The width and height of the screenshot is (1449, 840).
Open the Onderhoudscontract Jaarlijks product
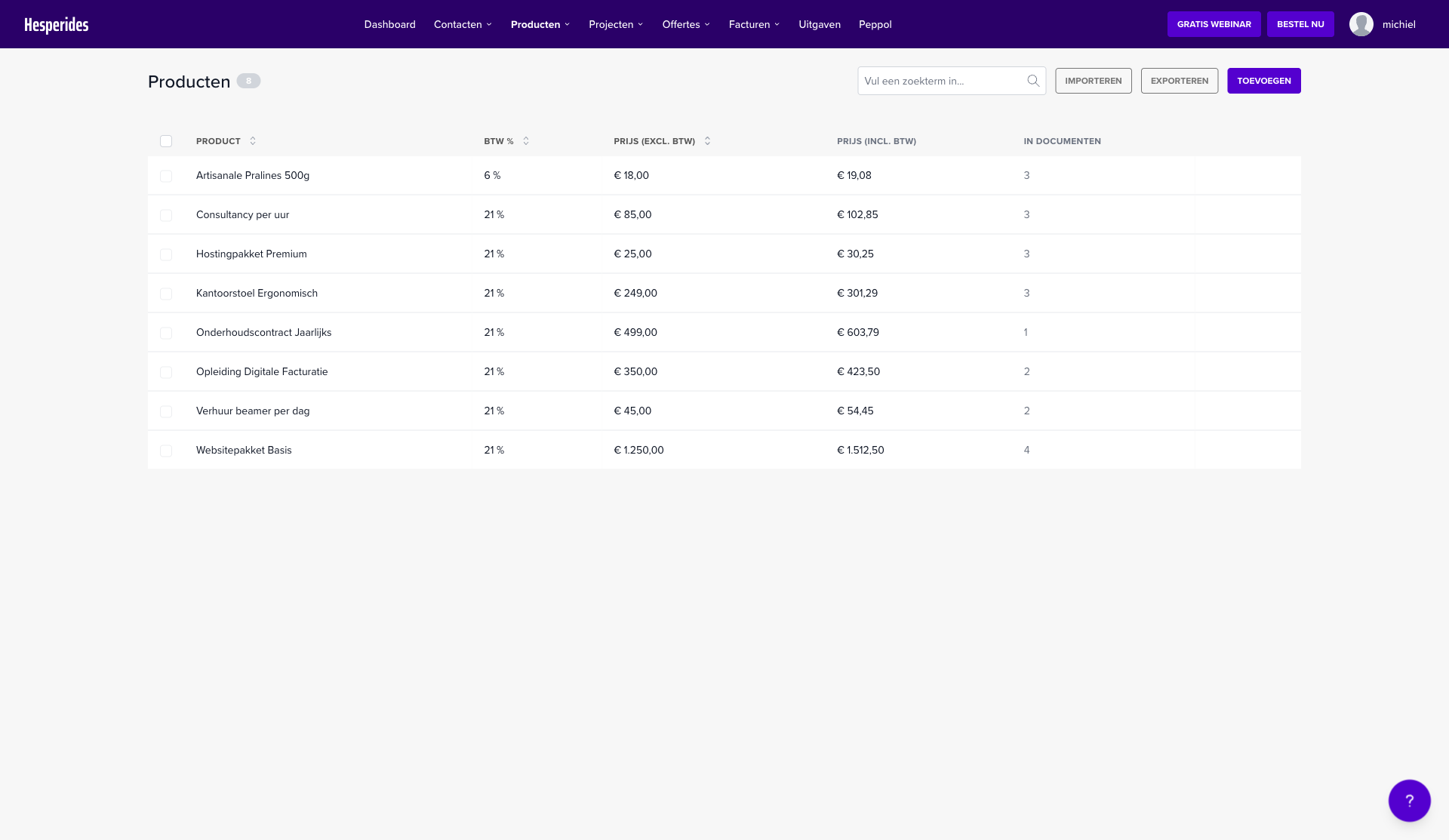pyautogui.click(x=263, y=332)
